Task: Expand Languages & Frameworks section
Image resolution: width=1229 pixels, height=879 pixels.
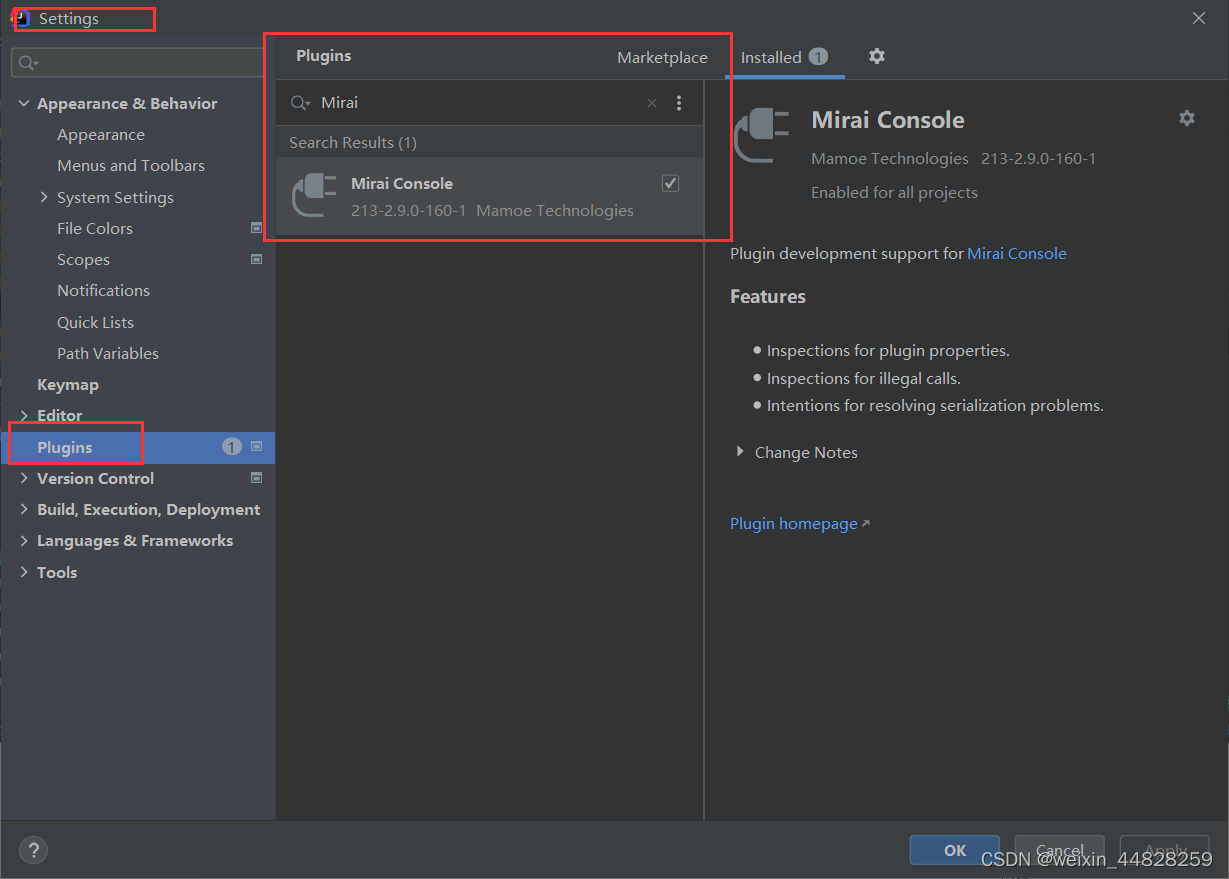Action: coord(24,540)
